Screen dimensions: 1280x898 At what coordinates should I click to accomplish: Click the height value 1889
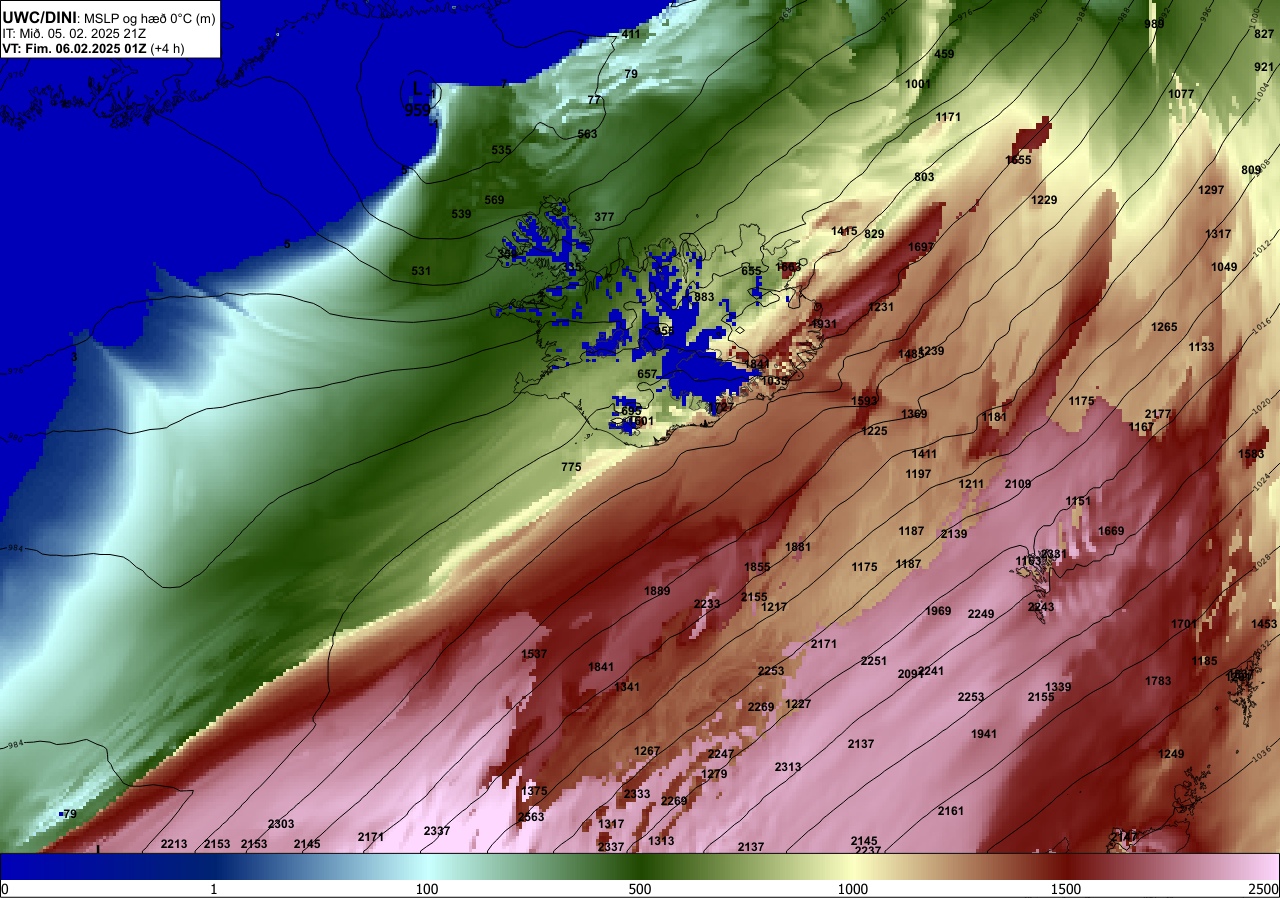(x=657, y=591)
